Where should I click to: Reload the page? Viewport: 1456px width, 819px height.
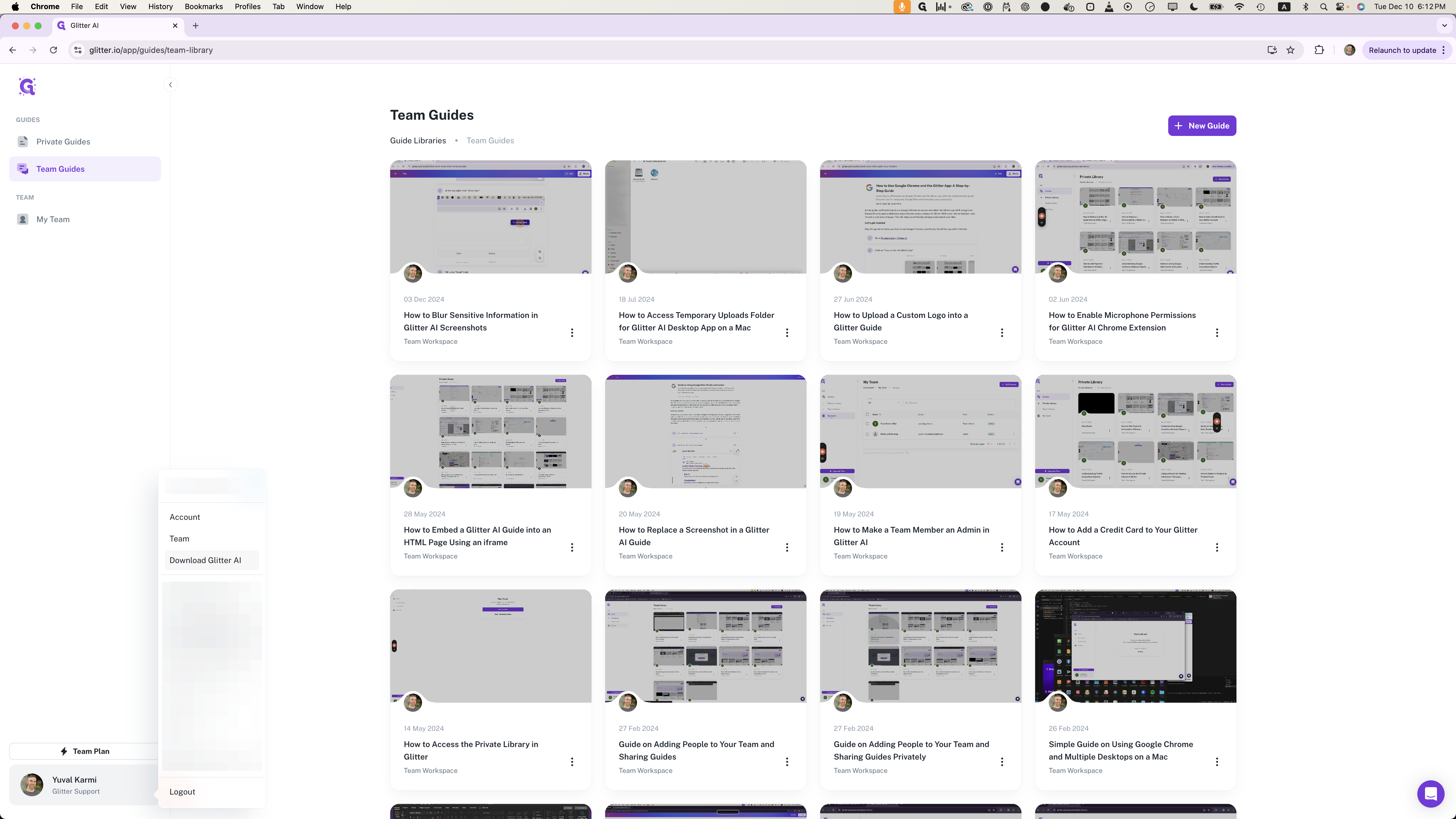pos(53,50)
